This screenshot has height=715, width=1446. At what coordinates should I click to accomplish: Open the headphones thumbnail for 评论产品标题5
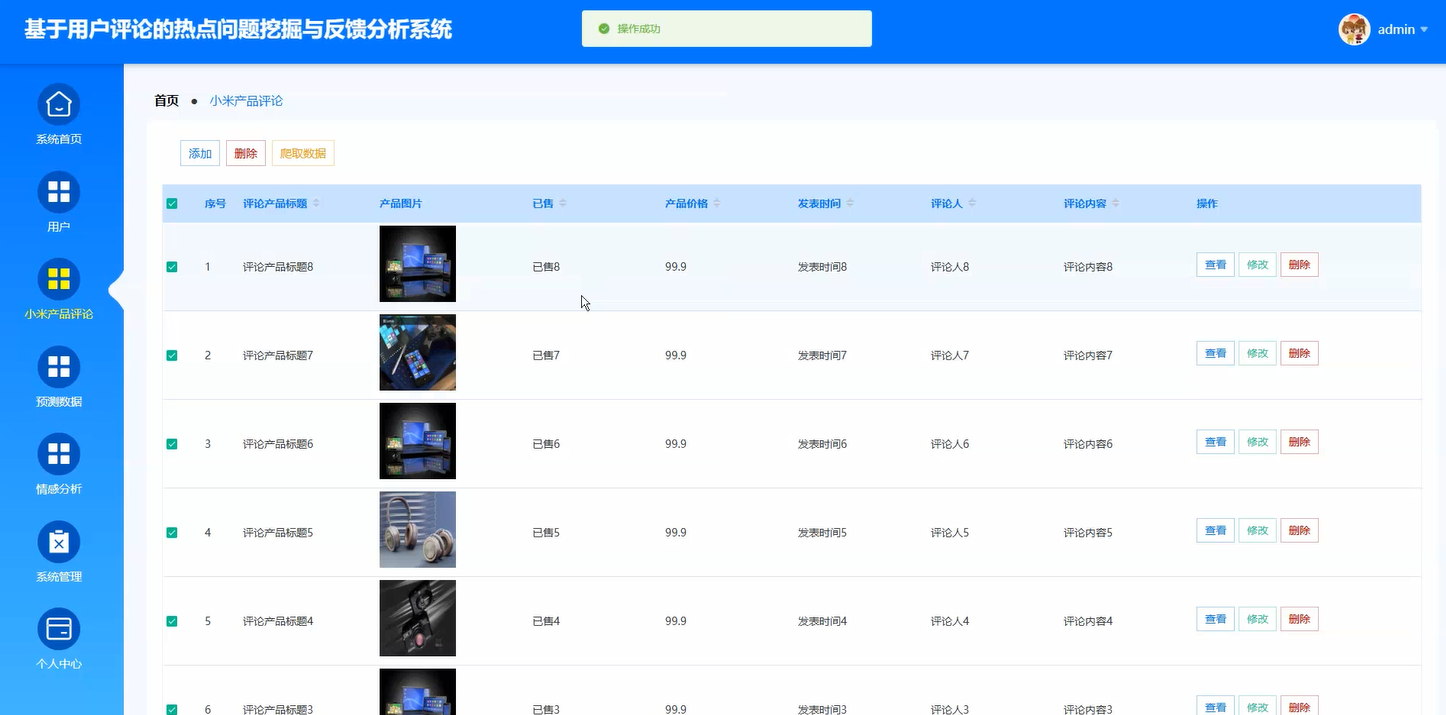tap(418, 530)
